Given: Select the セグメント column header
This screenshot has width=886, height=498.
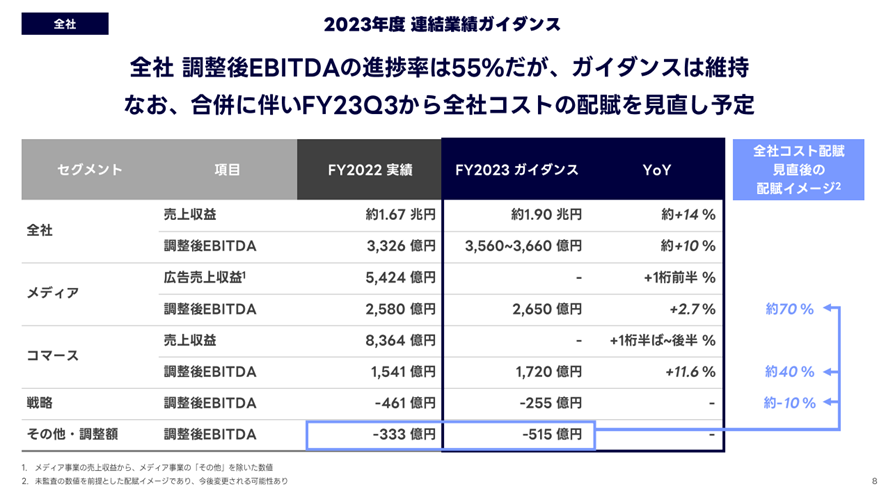Looking at the screenshot, I should [x=90, y=170].
